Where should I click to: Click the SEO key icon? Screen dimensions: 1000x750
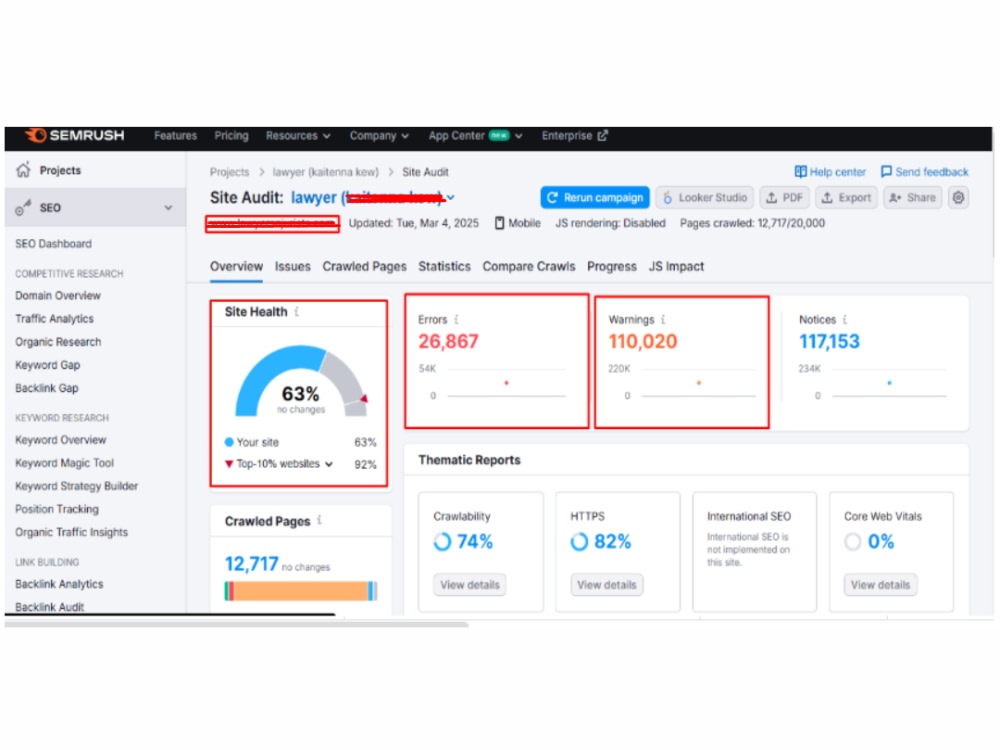pyautogui.click(x=24, y=207)
